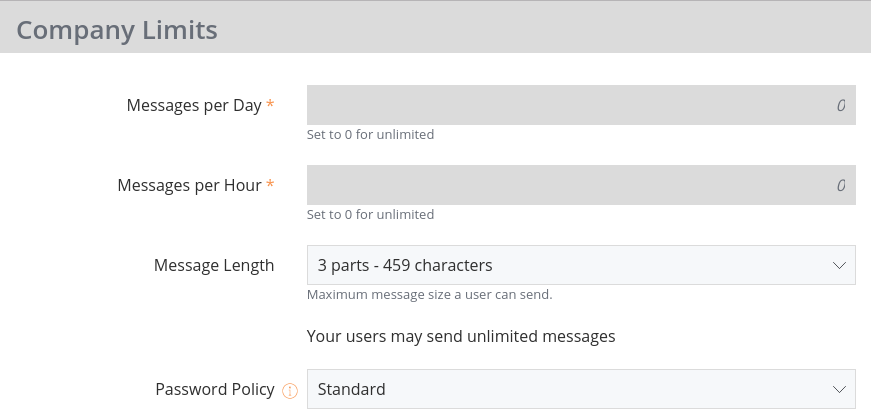Screen dimensions: 871x419
Task: Click the Password Policy info icon
Action: pyautogui.click(x=290, y=391)
